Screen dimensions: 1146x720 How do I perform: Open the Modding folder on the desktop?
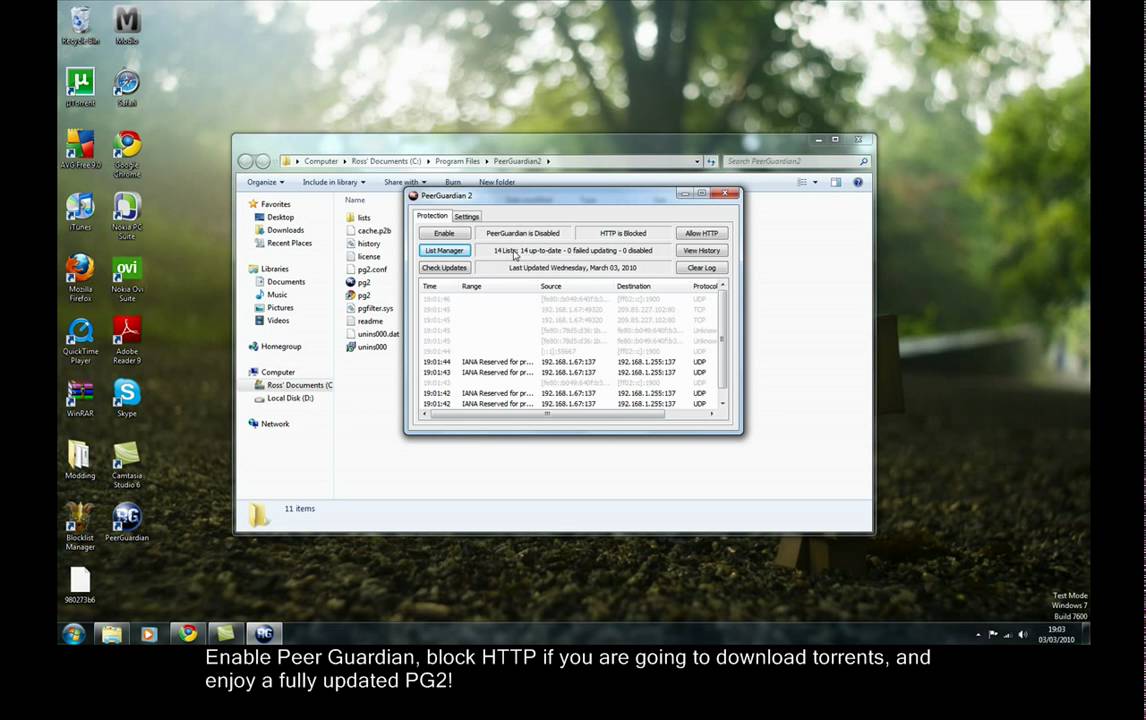80,461
